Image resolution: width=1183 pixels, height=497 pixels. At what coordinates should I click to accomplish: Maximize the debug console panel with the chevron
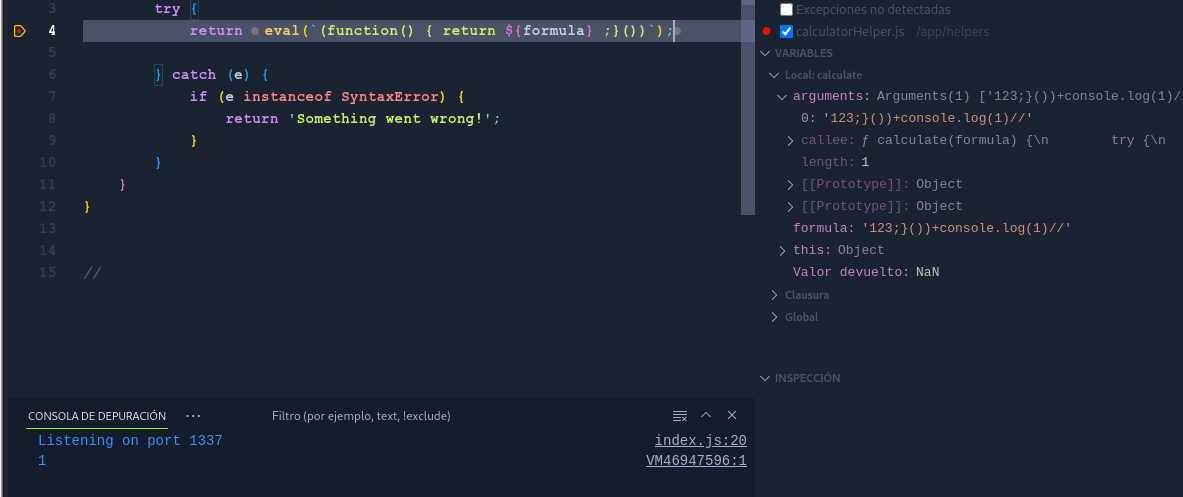tap(706, 415)
